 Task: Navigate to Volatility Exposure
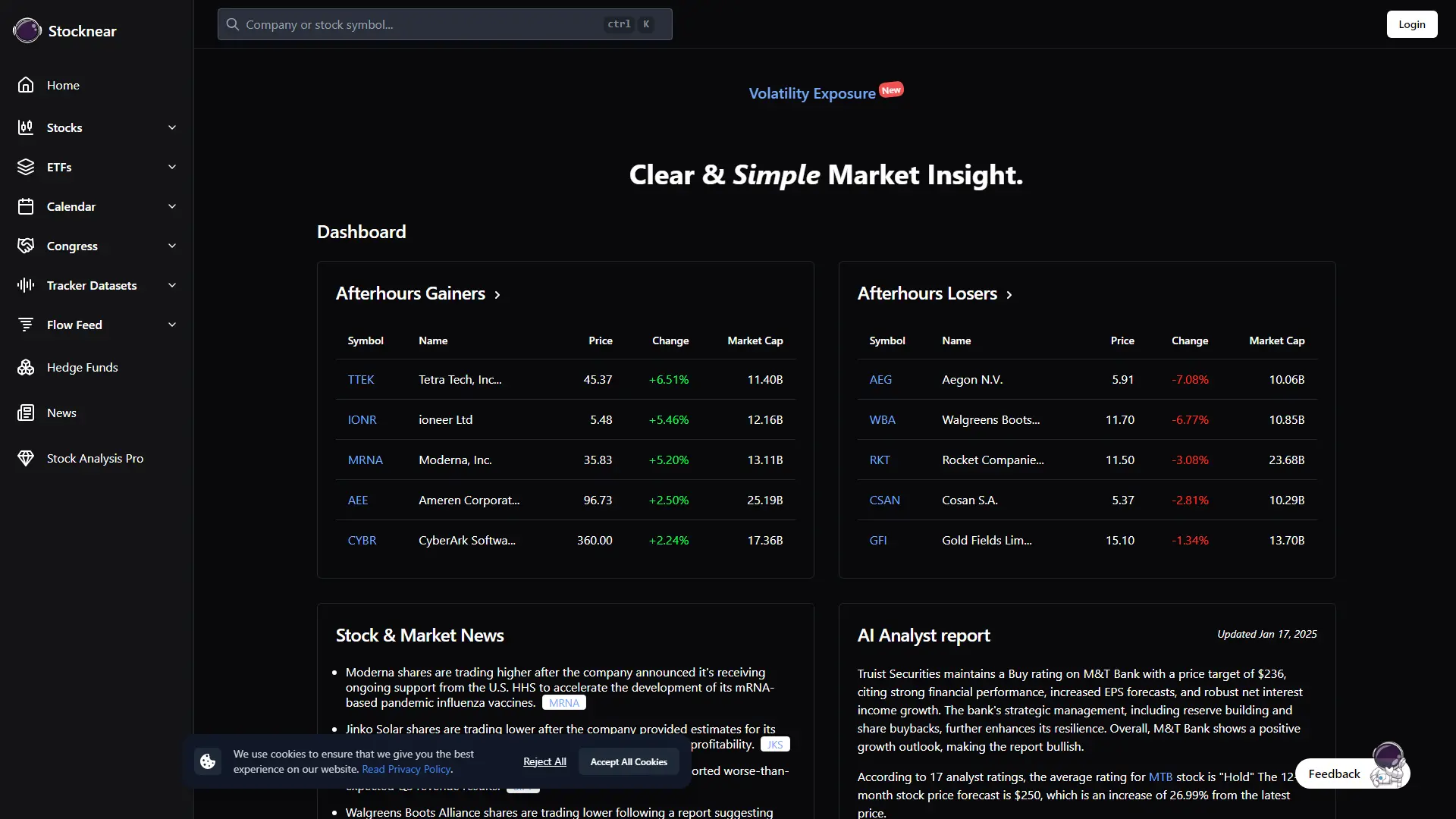(811, 93)
